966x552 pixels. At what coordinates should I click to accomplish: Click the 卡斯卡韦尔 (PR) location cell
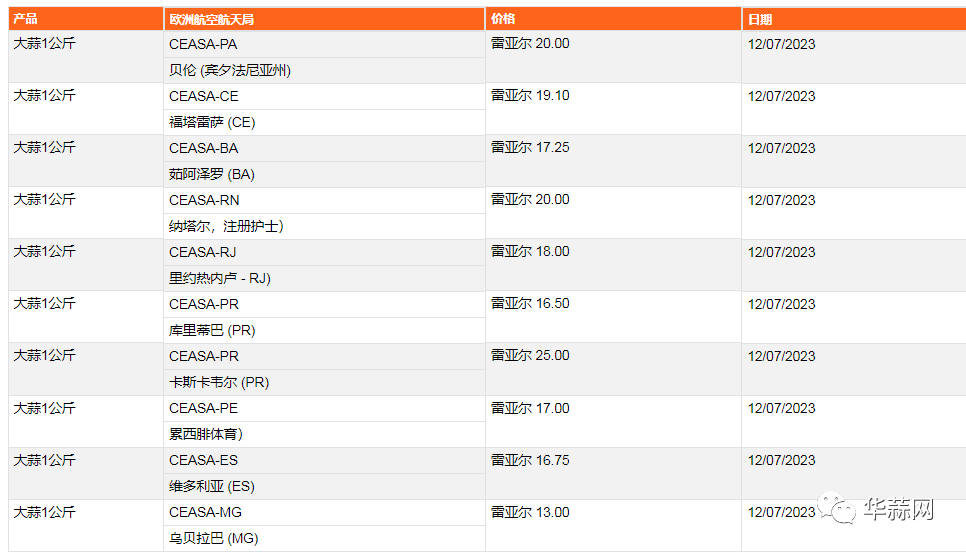coord(324,383)
